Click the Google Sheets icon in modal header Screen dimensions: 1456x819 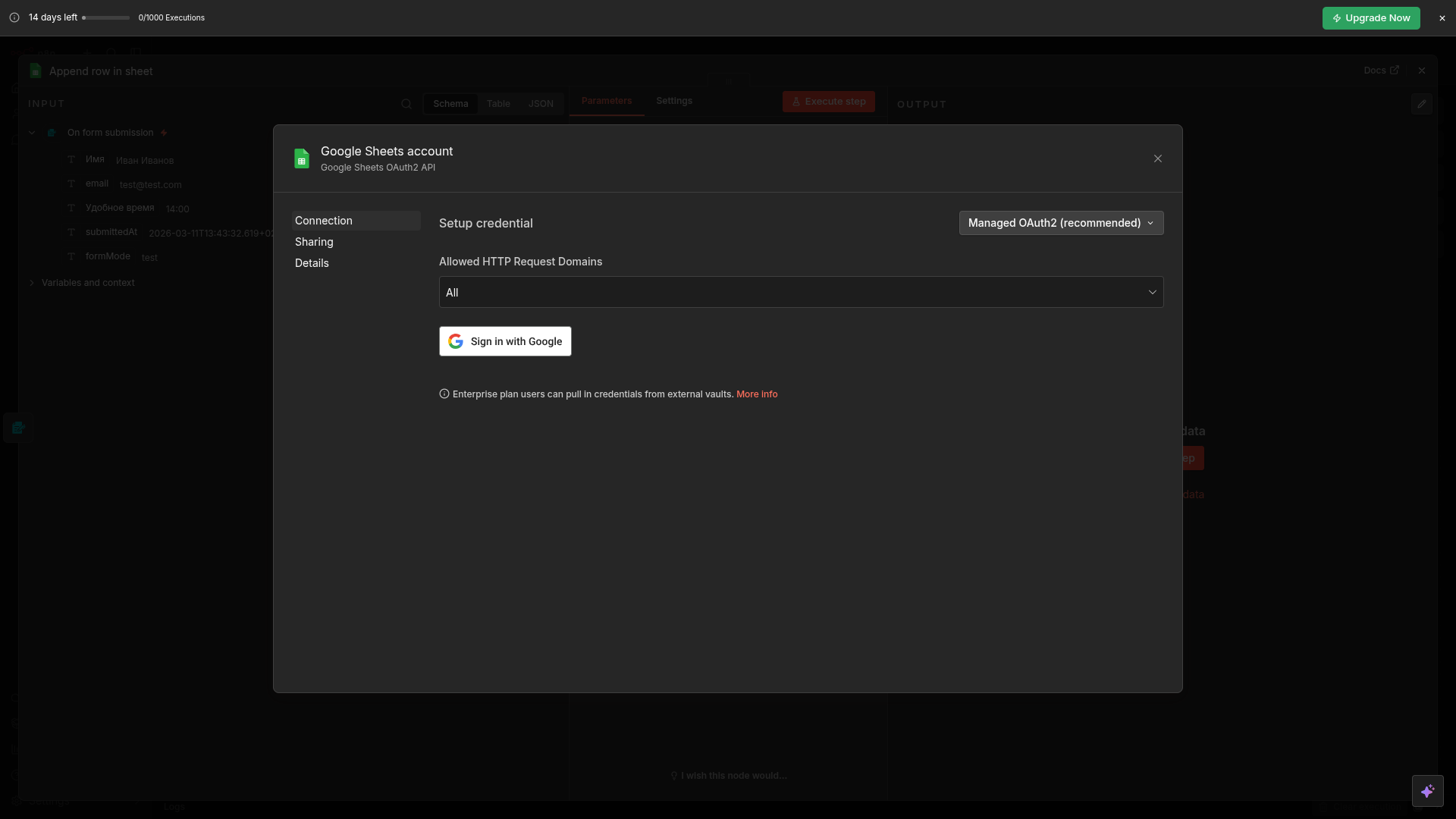302,158
